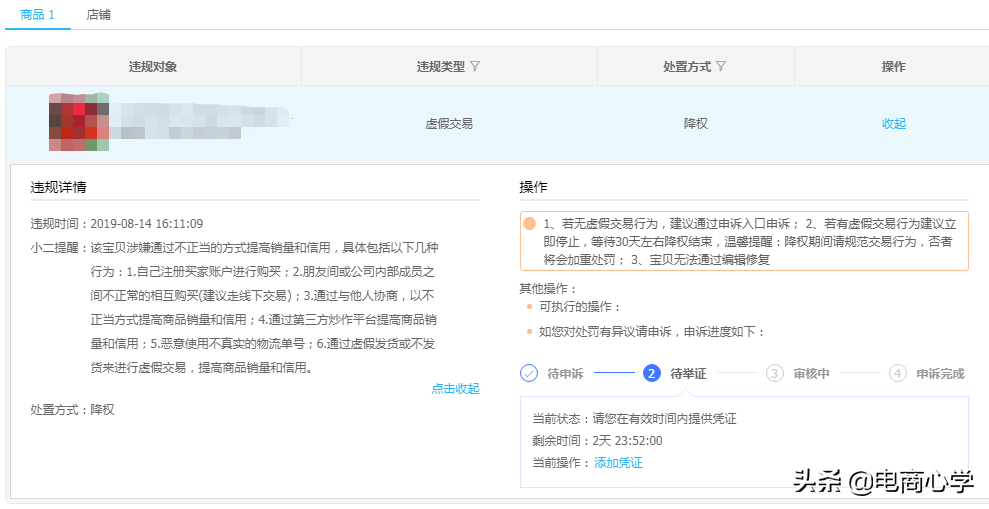Click 当前状态 请您在有效时间内提供凭证 text
Screen dimensions: 989x509
pyautogui.click(x=635, y=419)
